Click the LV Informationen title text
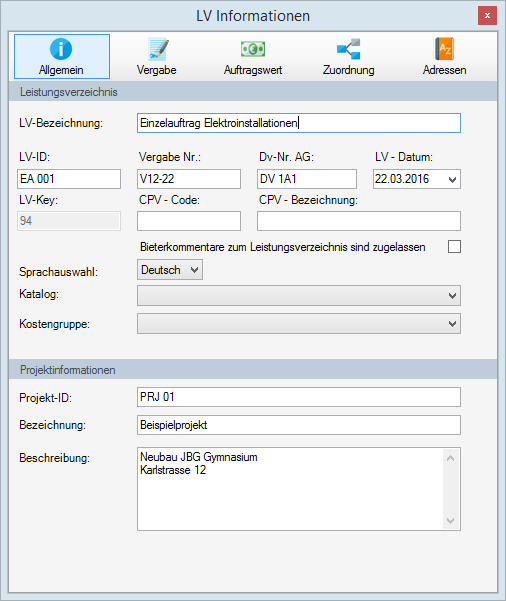Image resolution: width=506 pixels, height=601 pixels. [253, 16]
